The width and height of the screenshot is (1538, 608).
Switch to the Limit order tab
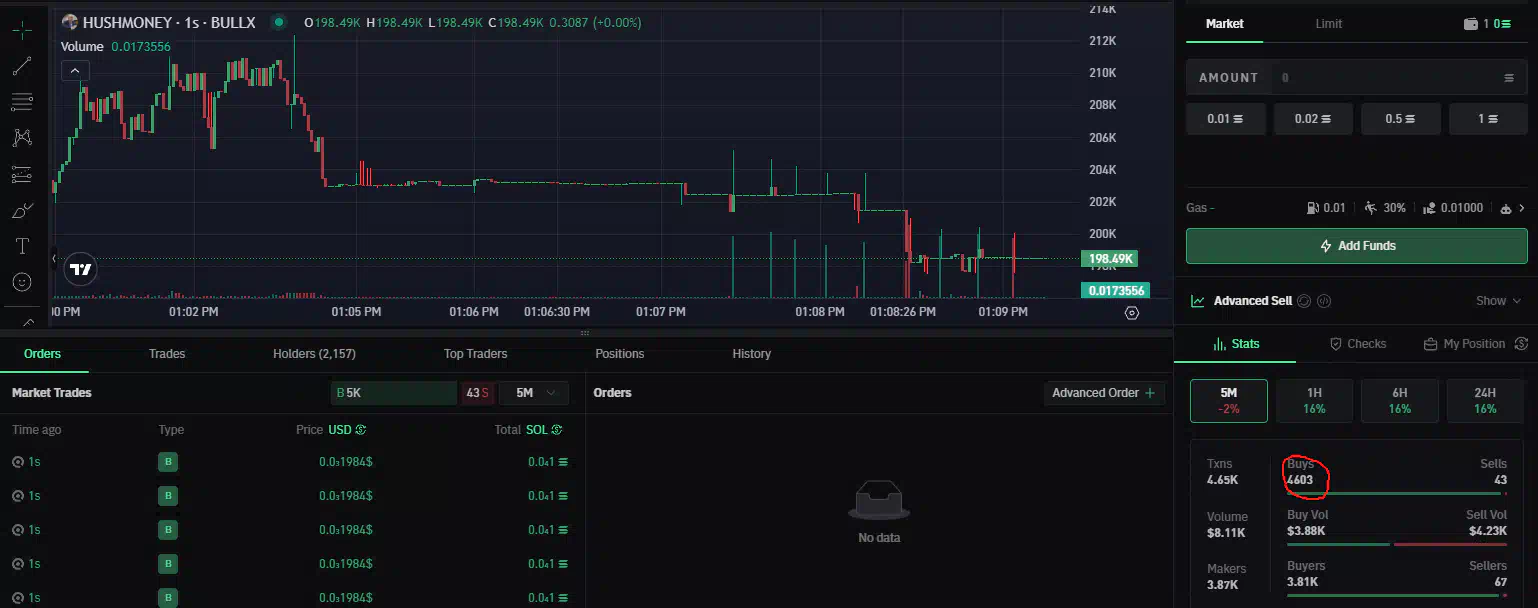[x=1329, y=24]
